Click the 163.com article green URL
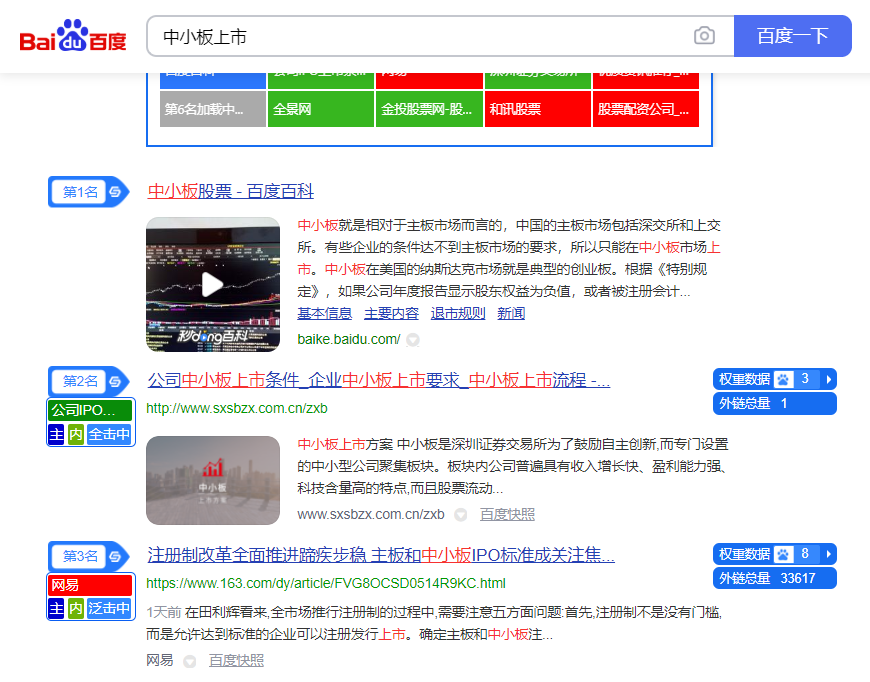This screenshot has height=682, width=870. (326, 583)
